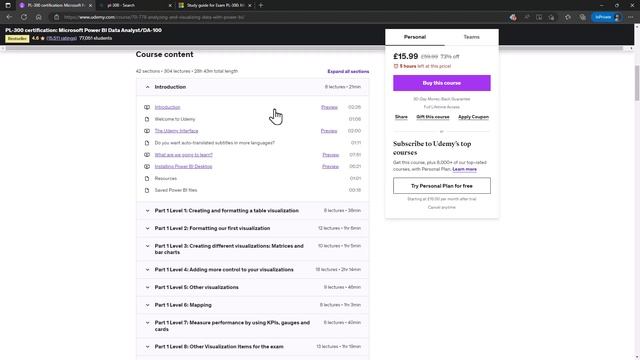Click the Share link
The image size is (640, 360).
coord(401,117)
